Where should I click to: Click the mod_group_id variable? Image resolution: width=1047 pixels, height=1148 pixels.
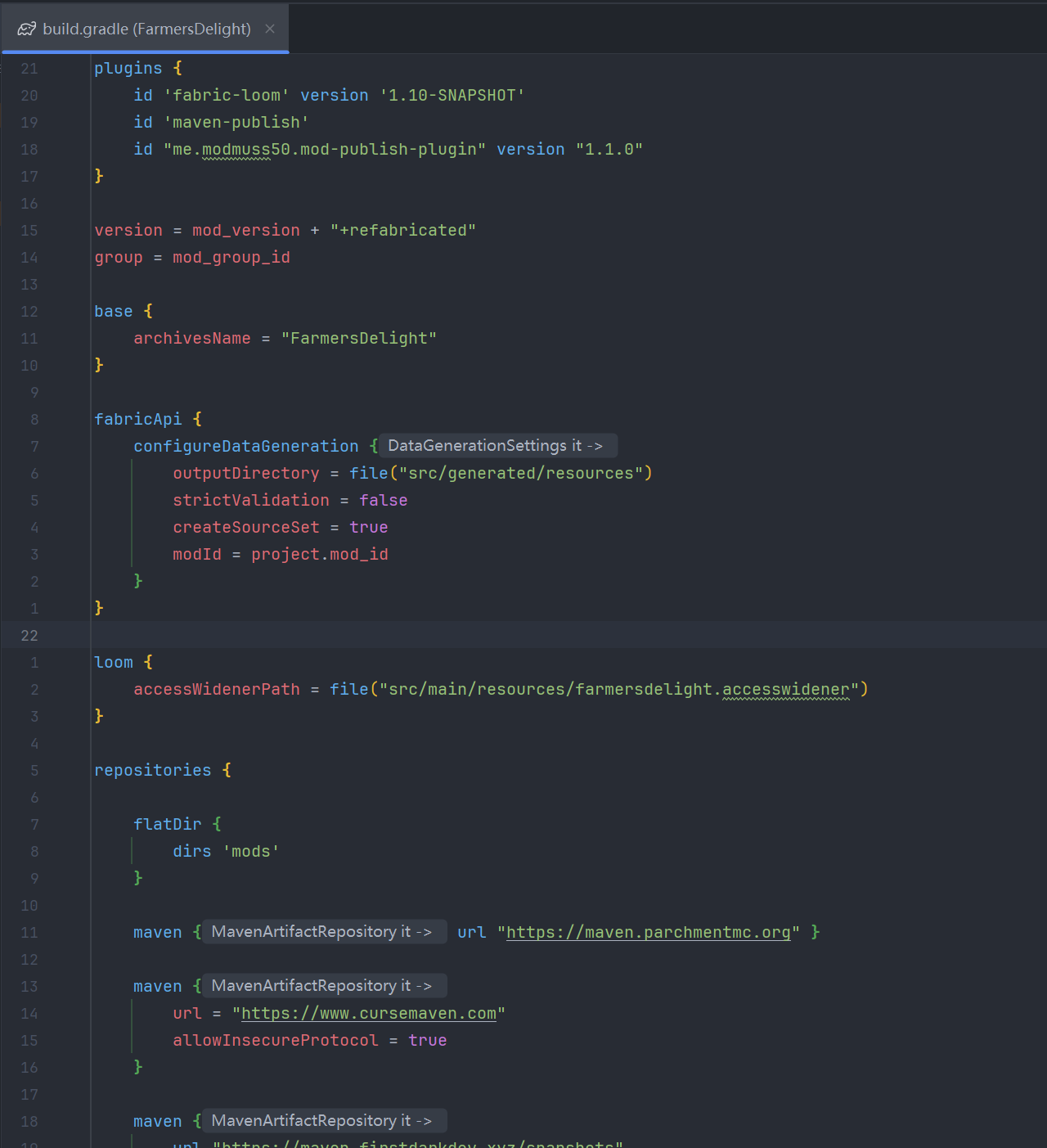[x=231, y=257]
